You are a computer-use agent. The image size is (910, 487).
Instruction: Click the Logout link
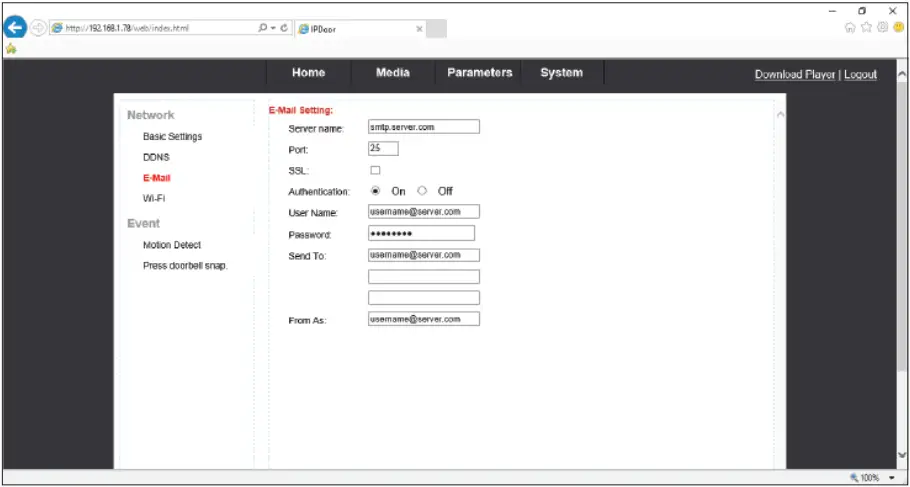tap(860, 74)
